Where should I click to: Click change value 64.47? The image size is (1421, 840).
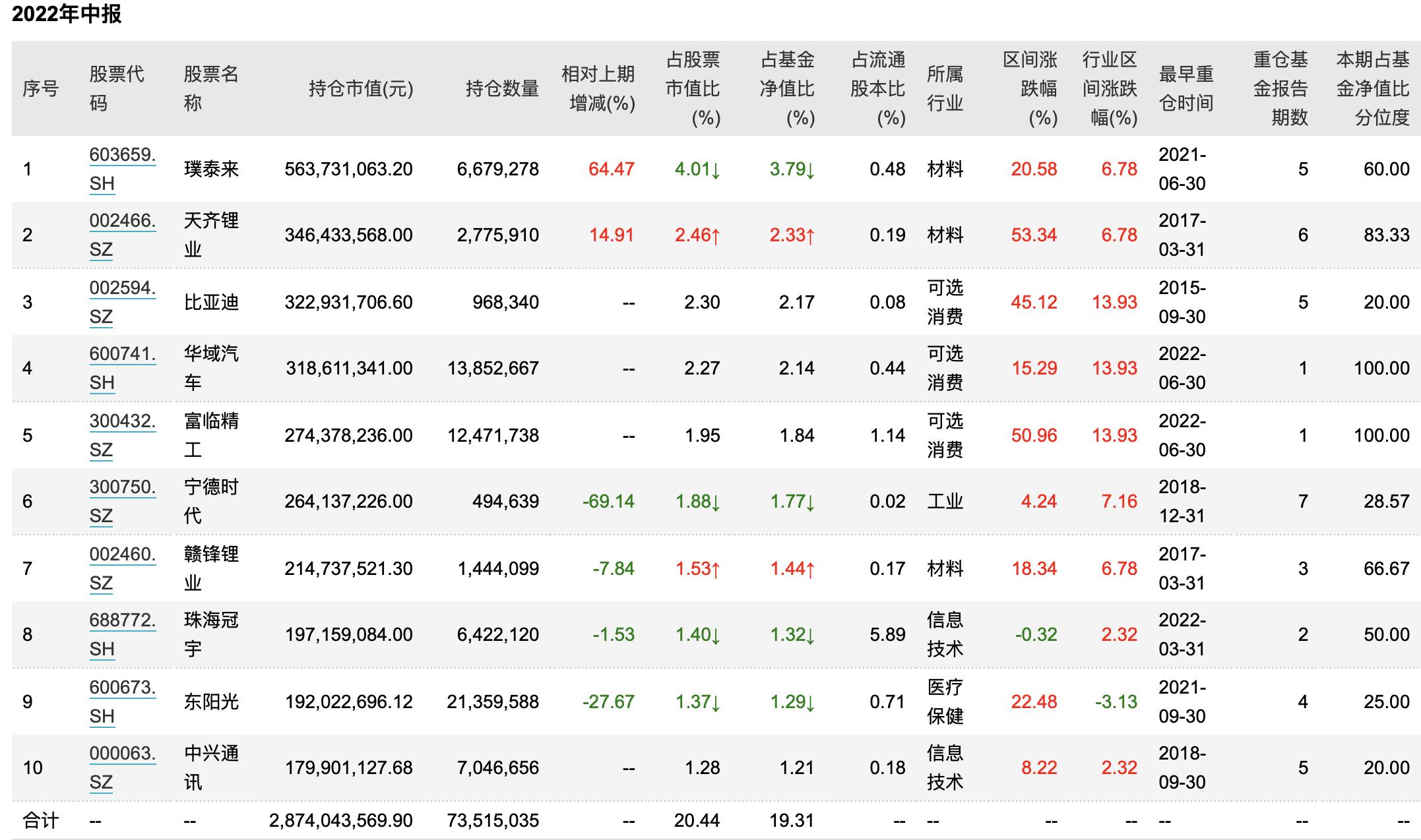coord(611,169)
